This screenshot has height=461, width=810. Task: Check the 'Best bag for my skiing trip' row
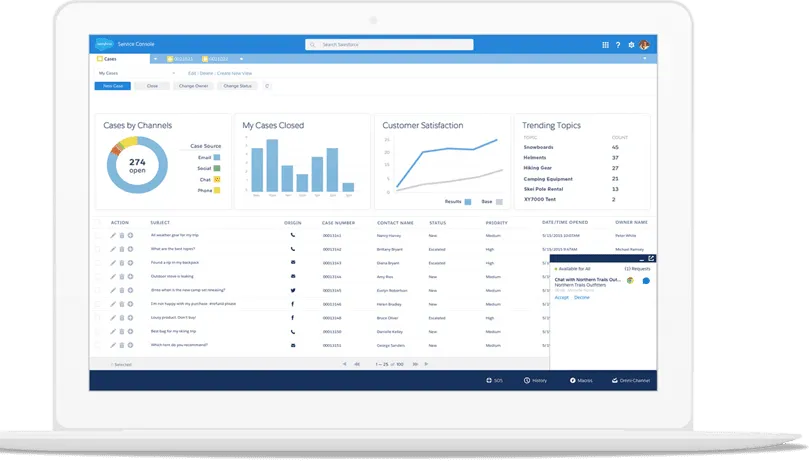pos(97,331)
